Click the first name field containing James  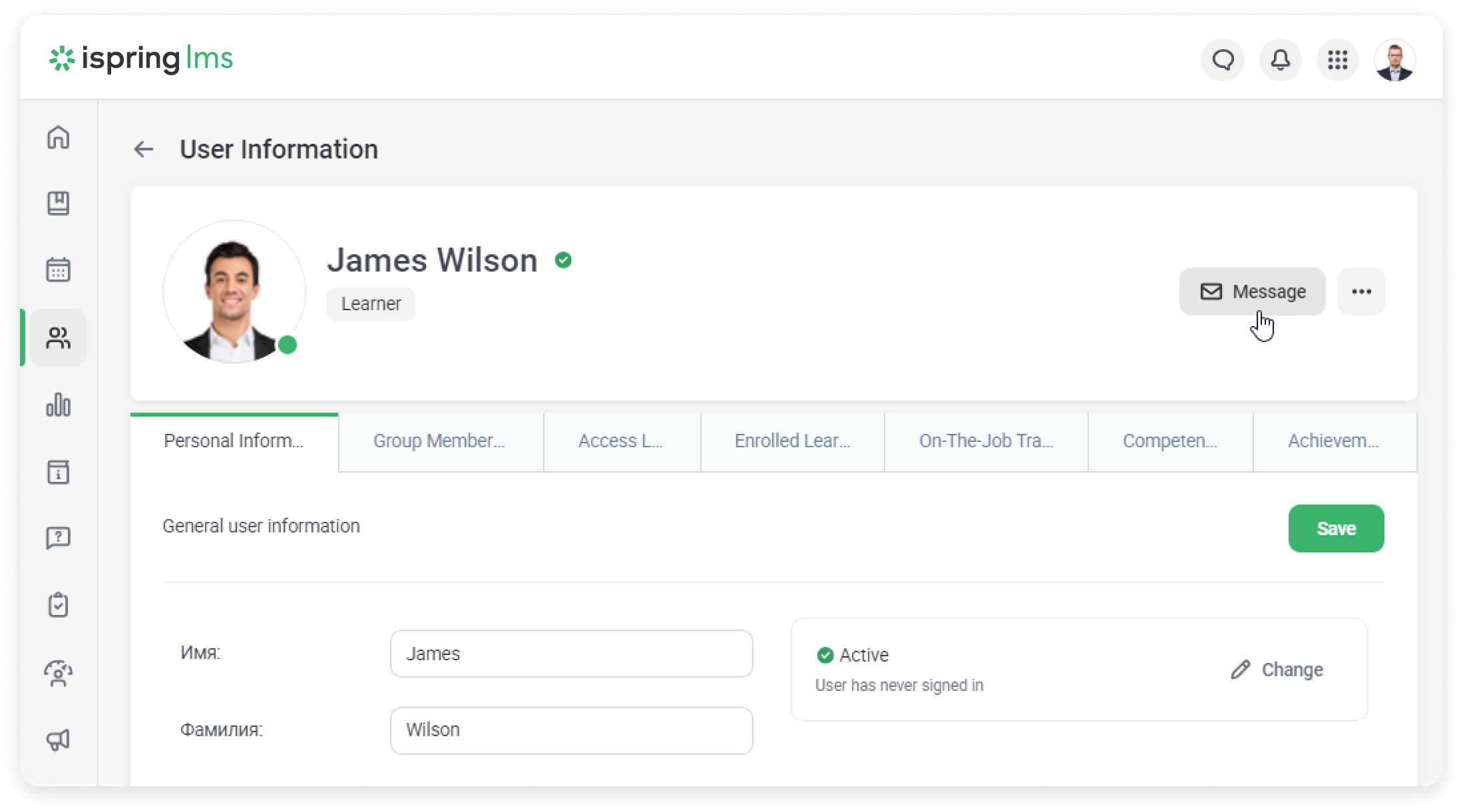click(571, 654)
